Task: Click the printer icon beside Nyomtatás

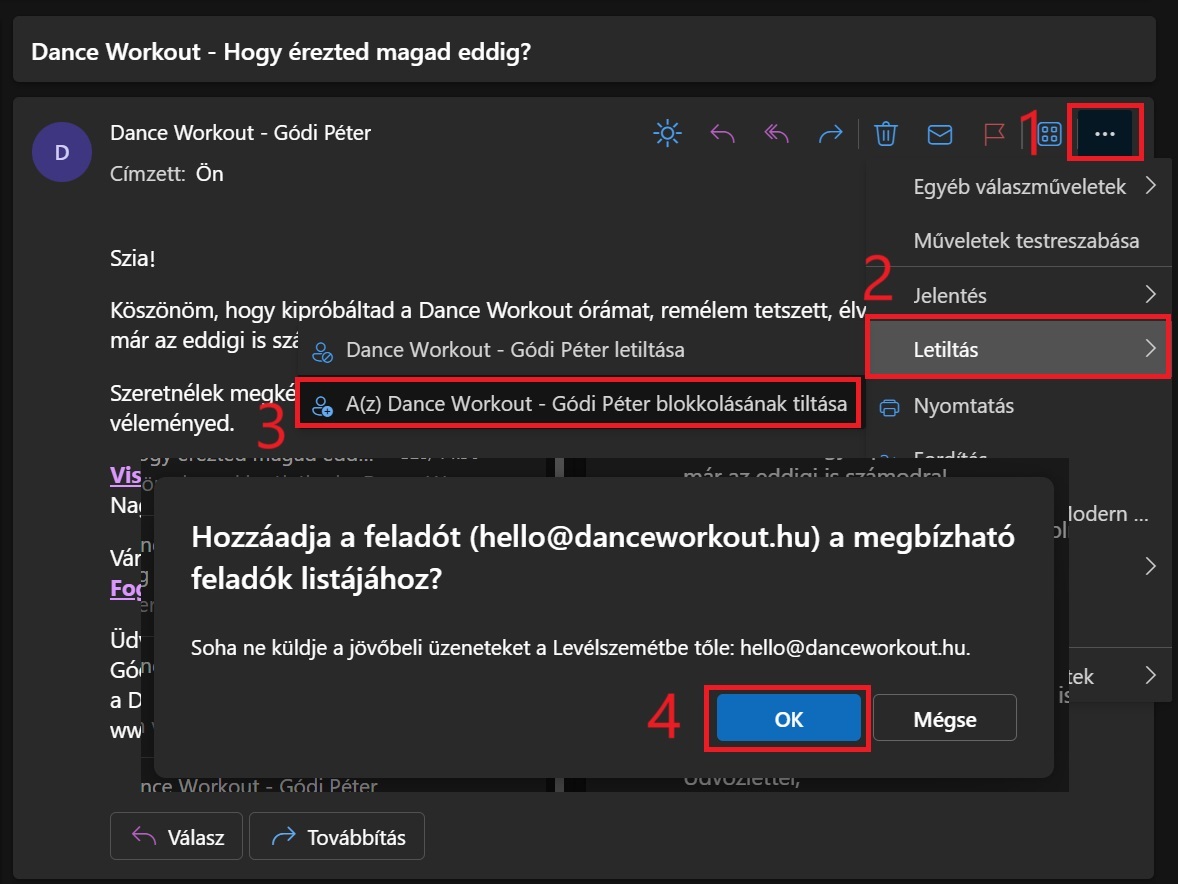Action: [x=890, y=407]
